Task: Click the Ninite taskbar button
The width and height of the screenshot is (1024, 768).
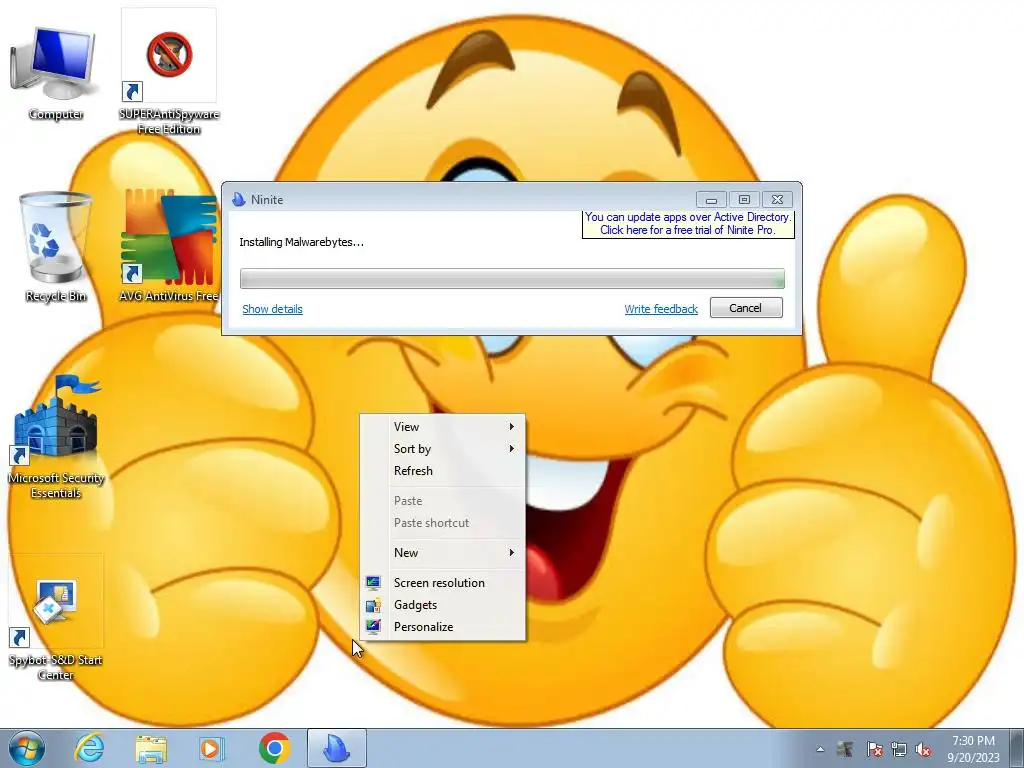Action: pyautogui.click(x=336, y=748)
